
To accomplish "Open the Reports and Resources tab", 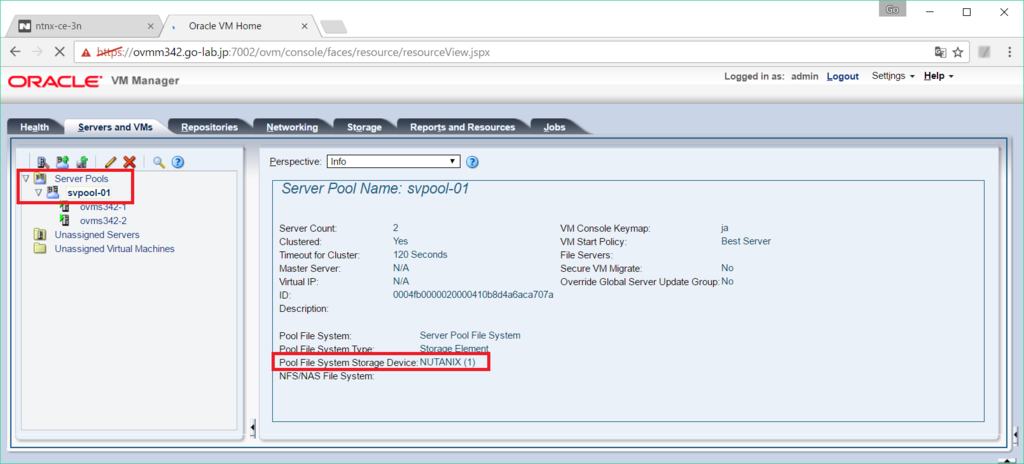I will click(462, 127).
